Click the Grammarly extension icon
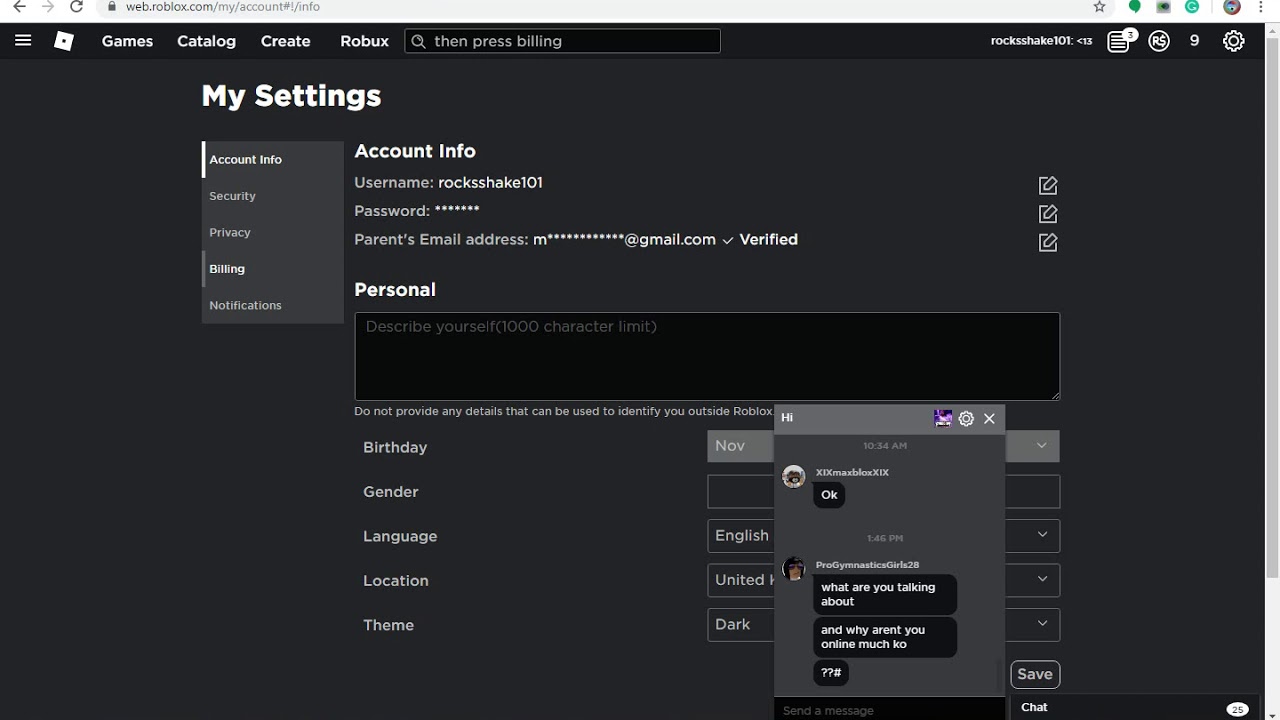The width and height of the screenshot is (1280, 720). click(1192, 6)
